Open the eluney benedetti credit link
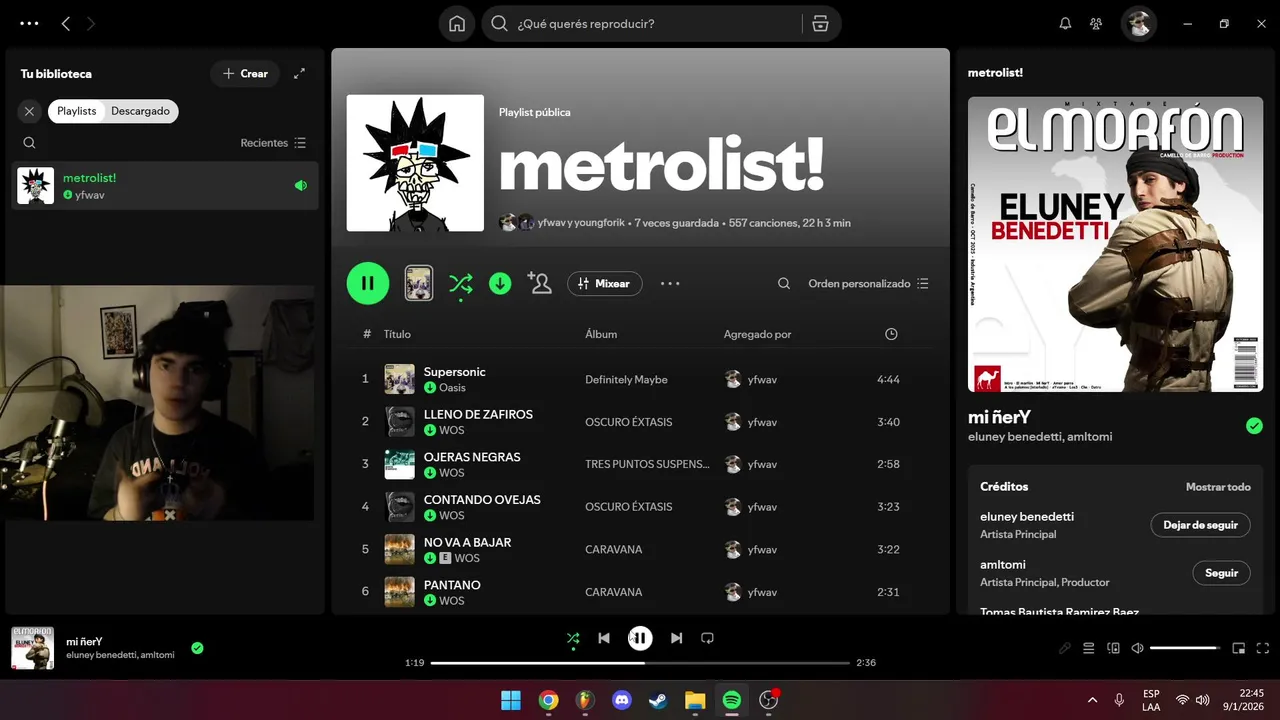 (x=1027, y=517)
